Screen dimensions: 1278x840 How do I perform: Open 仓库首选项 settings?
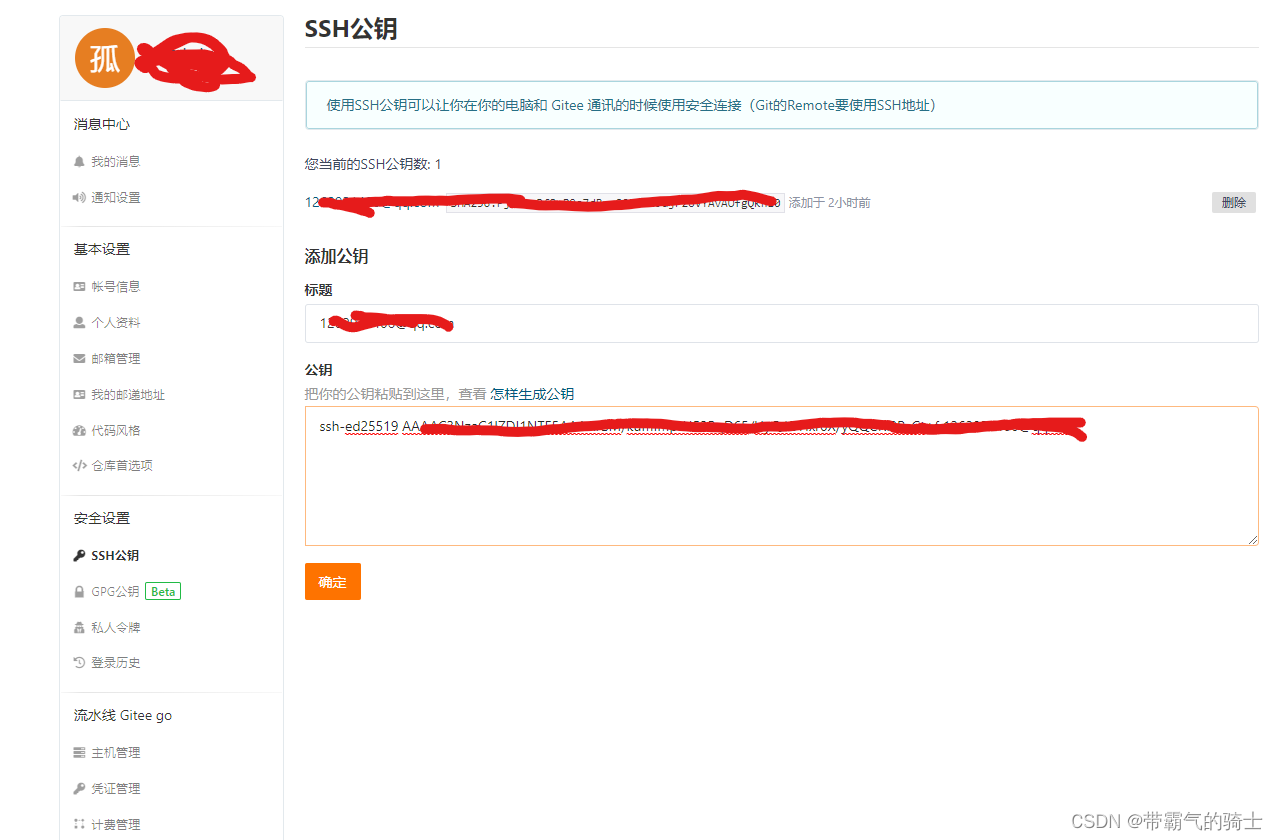(122, 465)
